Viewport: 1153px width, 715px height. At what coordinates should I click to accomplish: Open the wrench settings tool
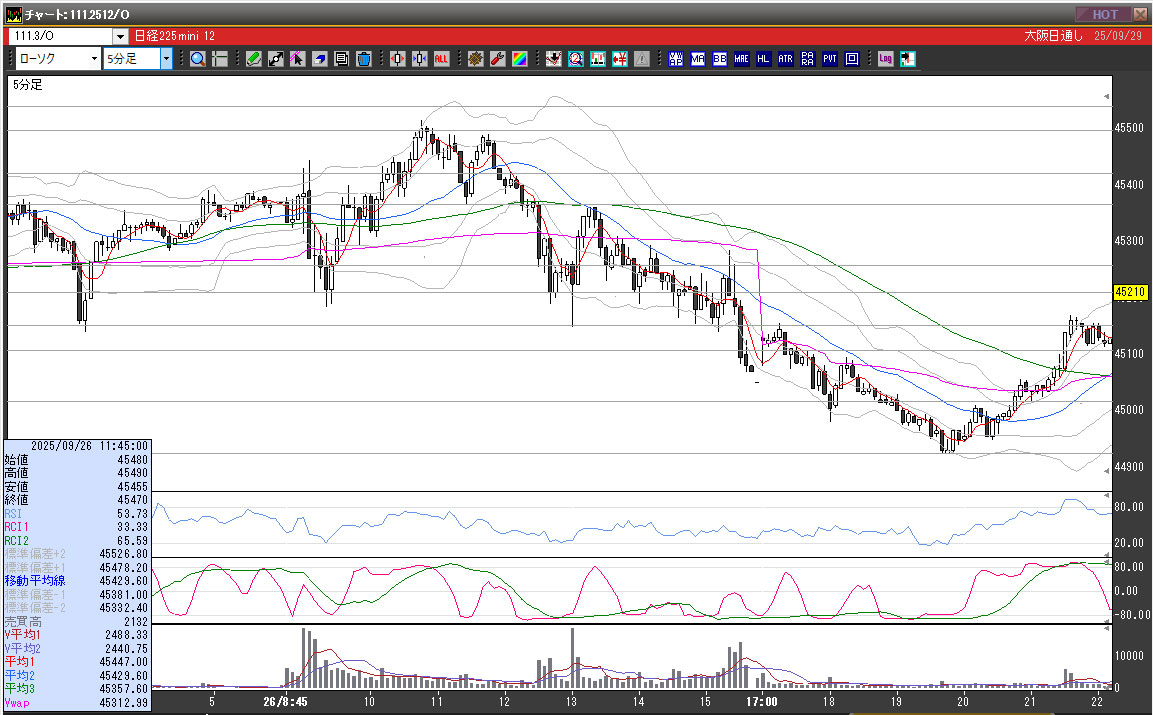497,59
